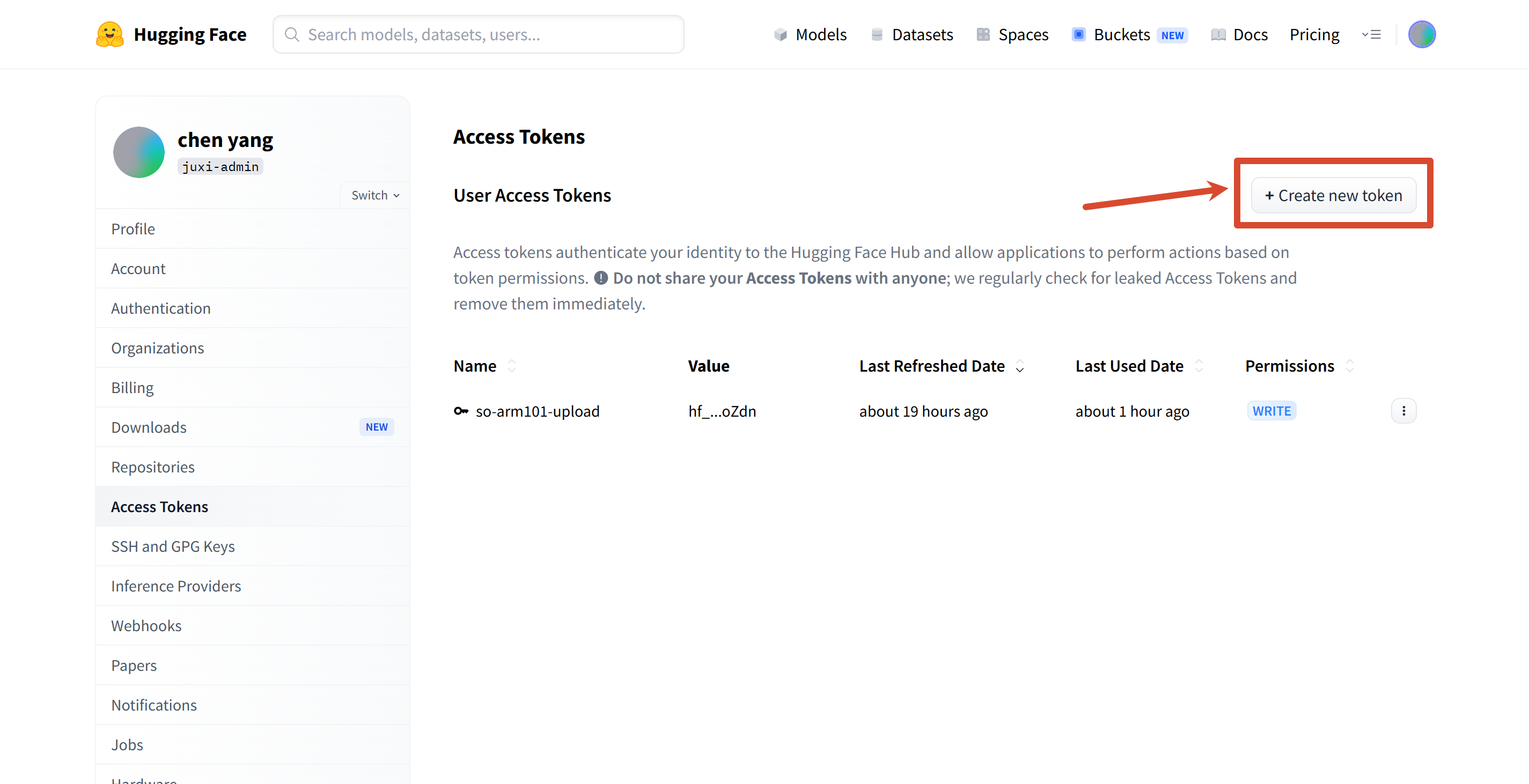Click the NEW badge on Downloads
1529x784 pixels.
(x=376, y=427)
